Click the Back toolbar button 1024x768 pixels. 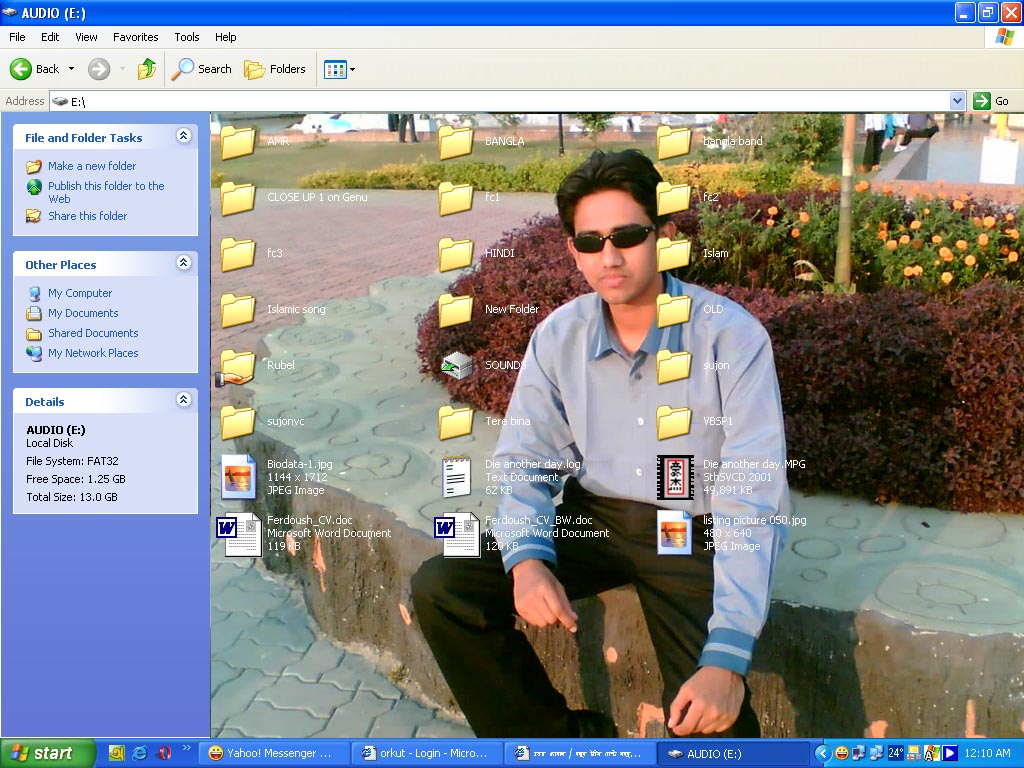[35, 69]
